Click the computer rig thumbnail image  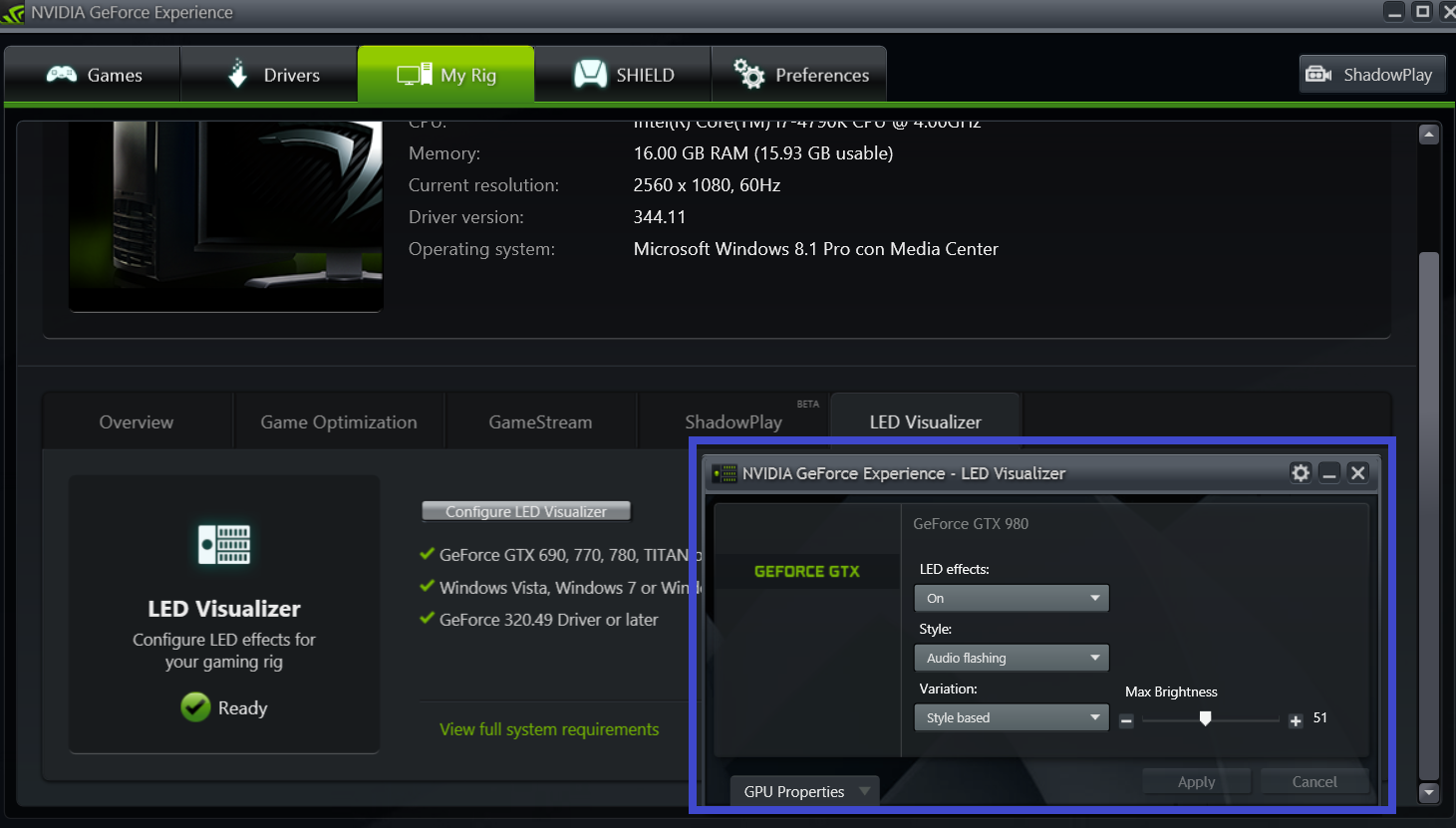pyautogui.click(x=226, y=216)
